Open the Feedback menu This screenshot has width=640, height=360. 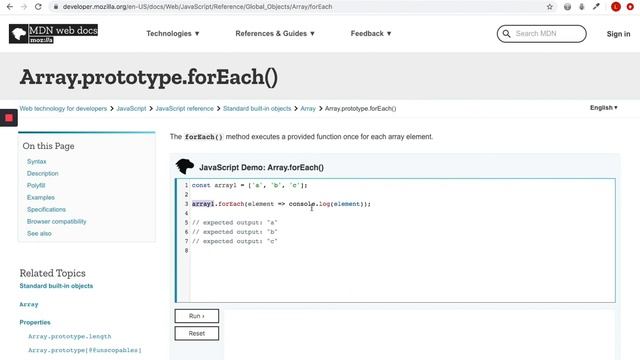pos(371,33)
